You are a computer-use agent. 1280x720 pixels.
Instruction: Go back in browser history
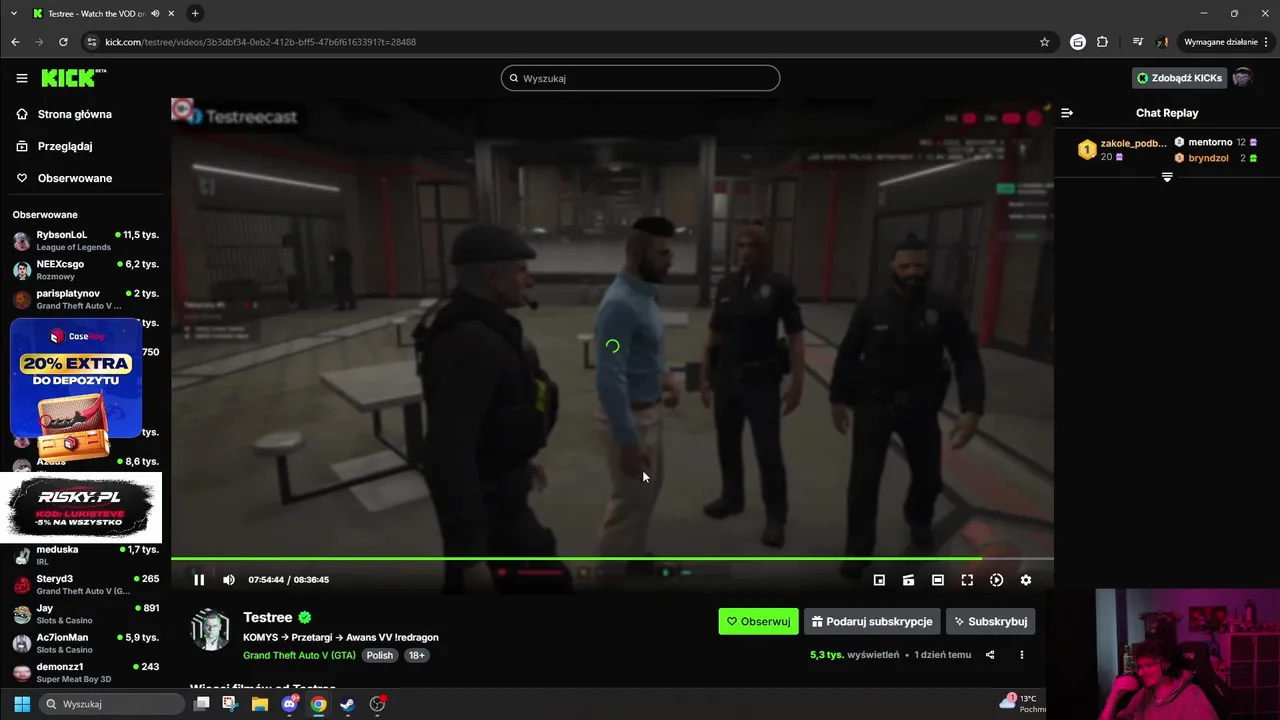coord(15,42)
